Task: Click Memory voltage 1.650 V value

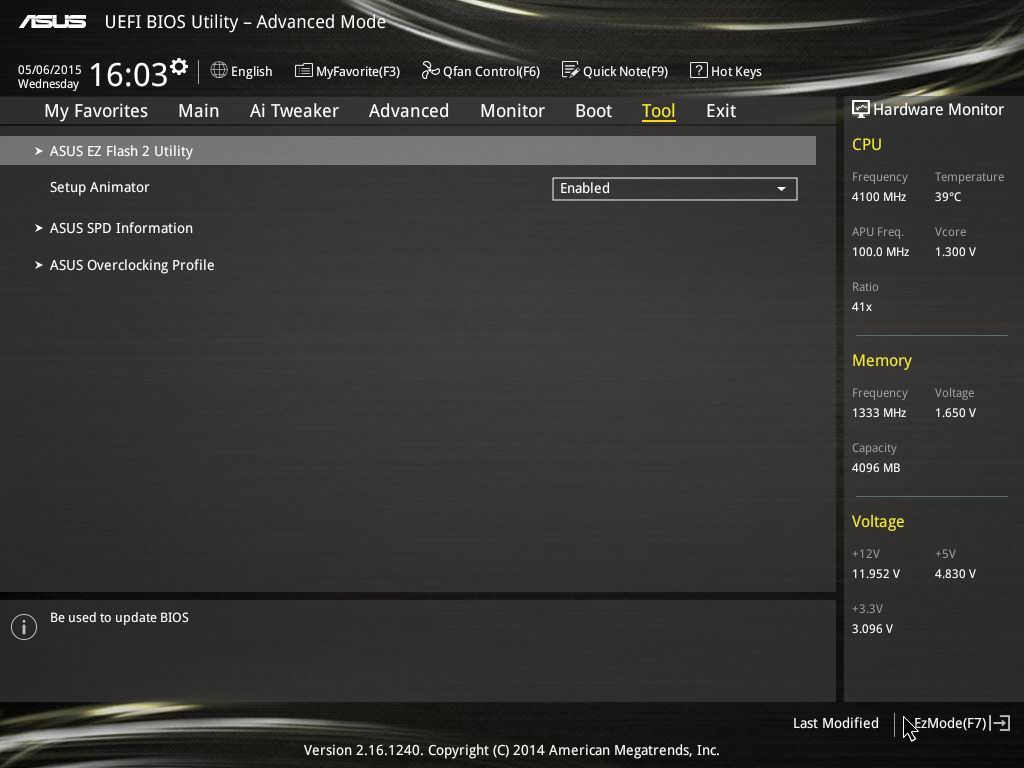Action: (x=955, y=413)
